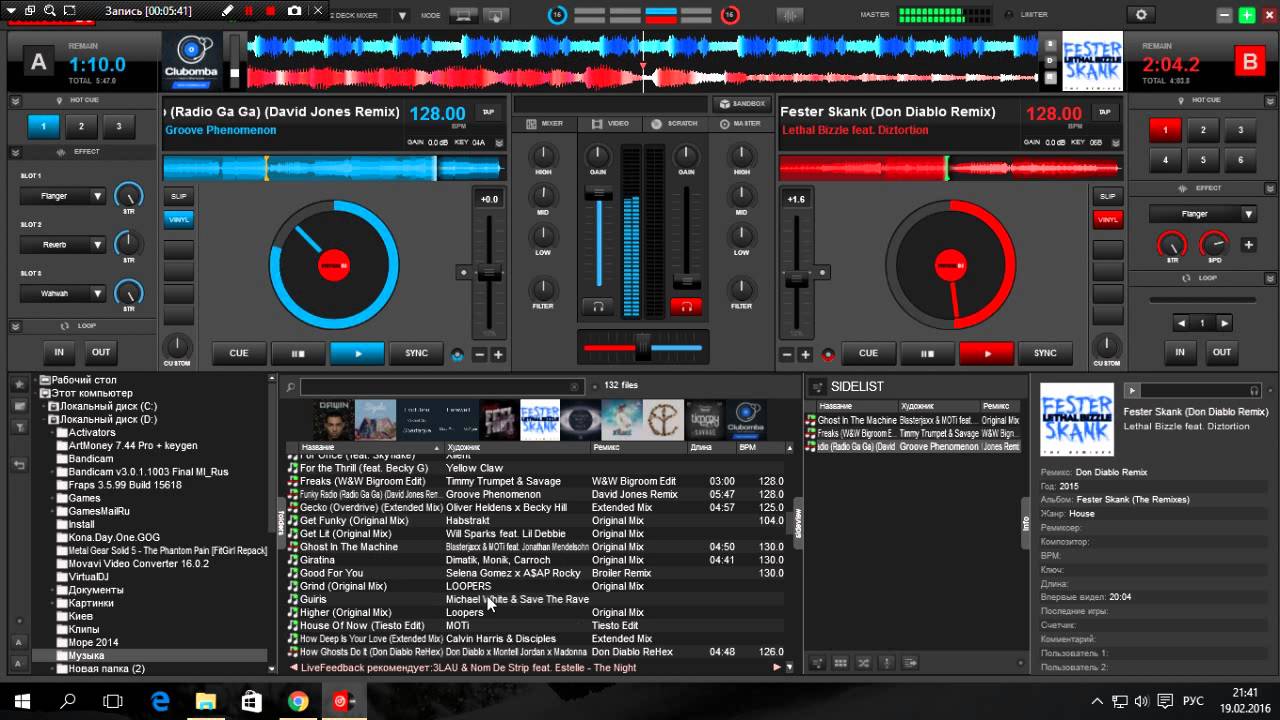This screenshot has height=720, width=1280.
Task: Click play on deck B
Action: tap(986, 353)
